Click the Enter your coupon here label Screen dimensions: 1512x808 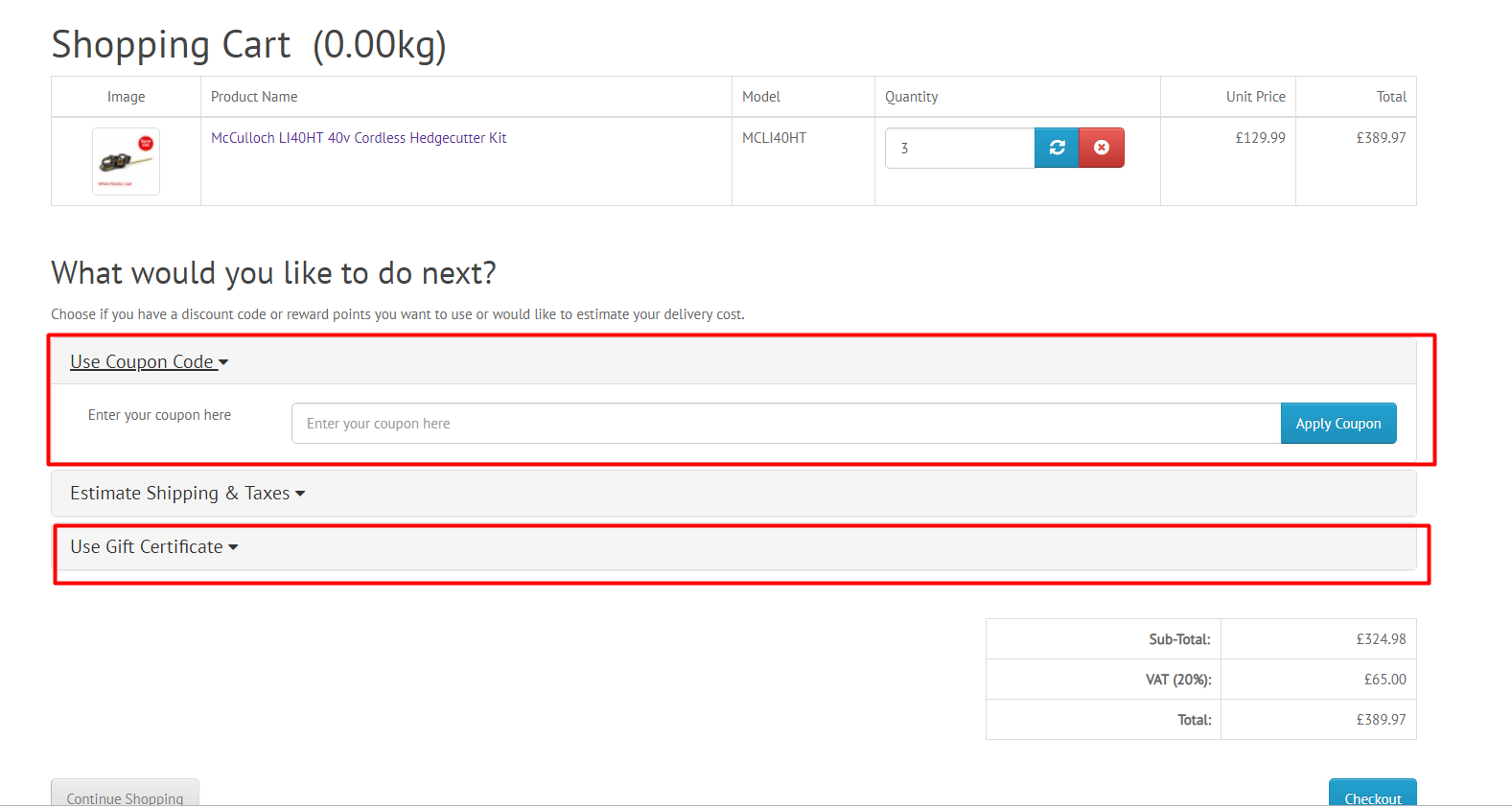pos(159,415)
